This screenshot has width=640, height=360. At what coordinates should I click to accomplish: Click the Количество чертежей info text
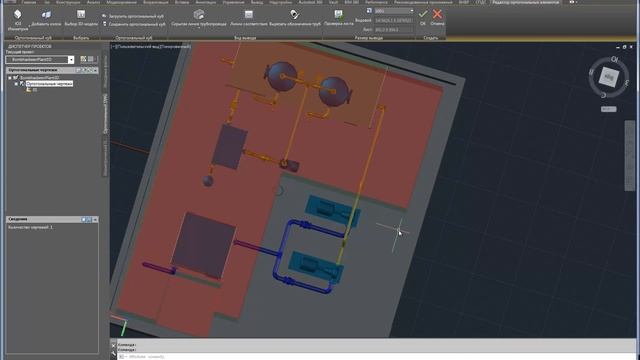31,227
